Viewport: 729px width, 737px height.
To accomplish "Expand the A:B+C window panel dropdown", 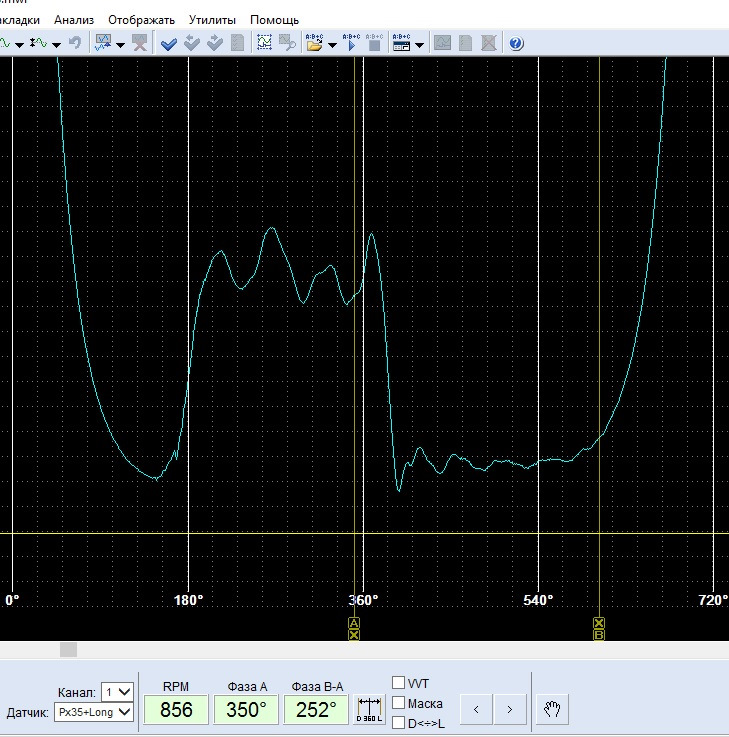I will (x=420, y=45).
